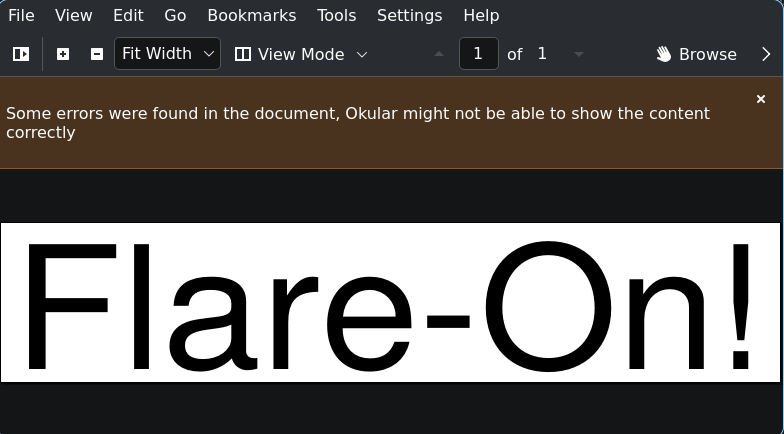The width and height of the screenshot is (784, 434).
Task: Toggle the sidebar panel icon
Action: (x=21, y=54)
